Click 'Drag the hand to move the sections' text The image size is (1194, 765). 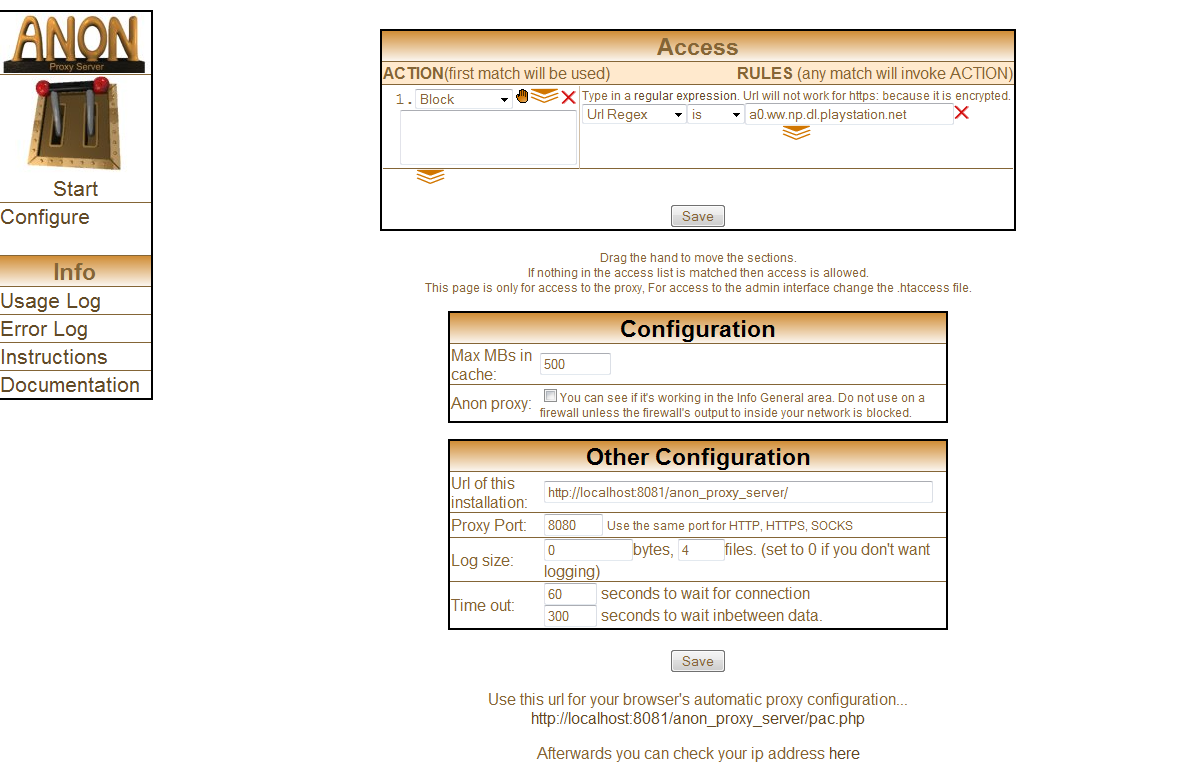[698, 258]
